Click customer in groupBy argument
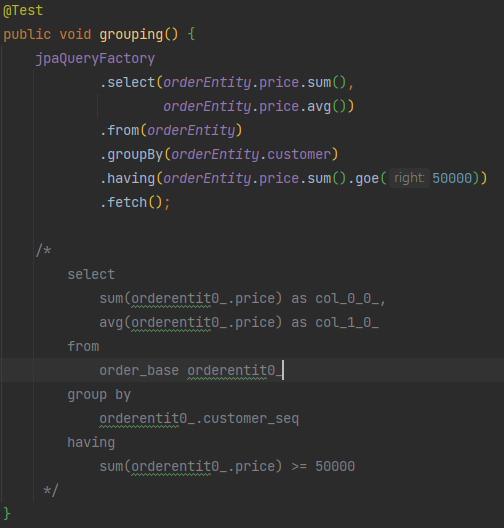This screenshot has height=528, width=504. (299, 155)
